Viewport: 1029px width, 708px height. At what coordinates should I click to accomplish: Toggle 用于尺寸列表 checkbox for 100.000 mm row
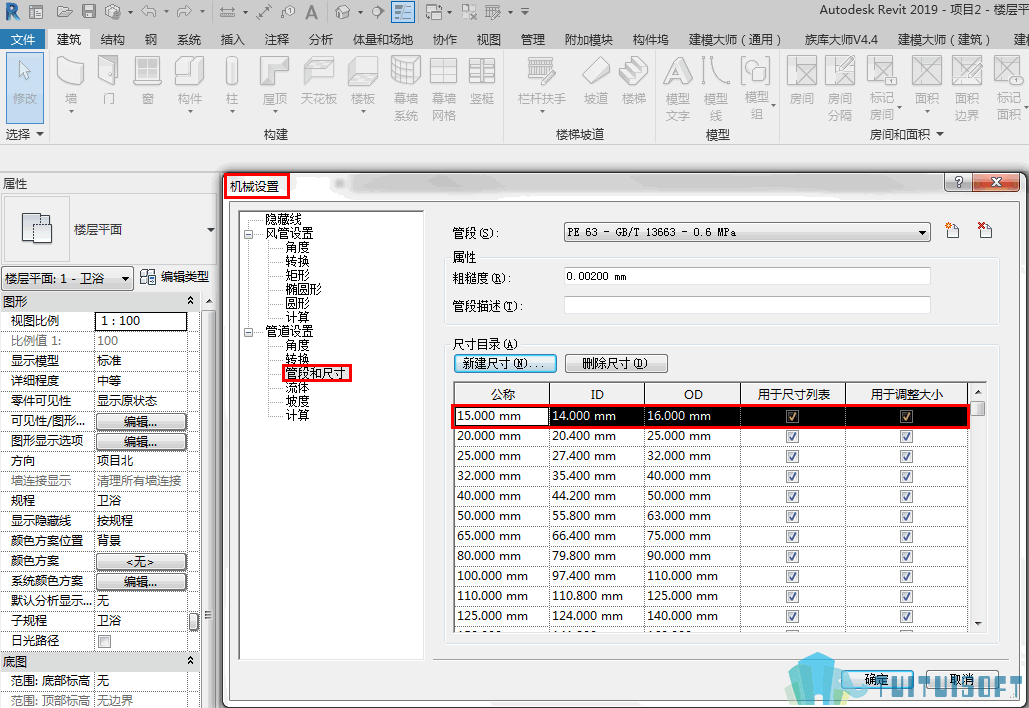(793, 577)
